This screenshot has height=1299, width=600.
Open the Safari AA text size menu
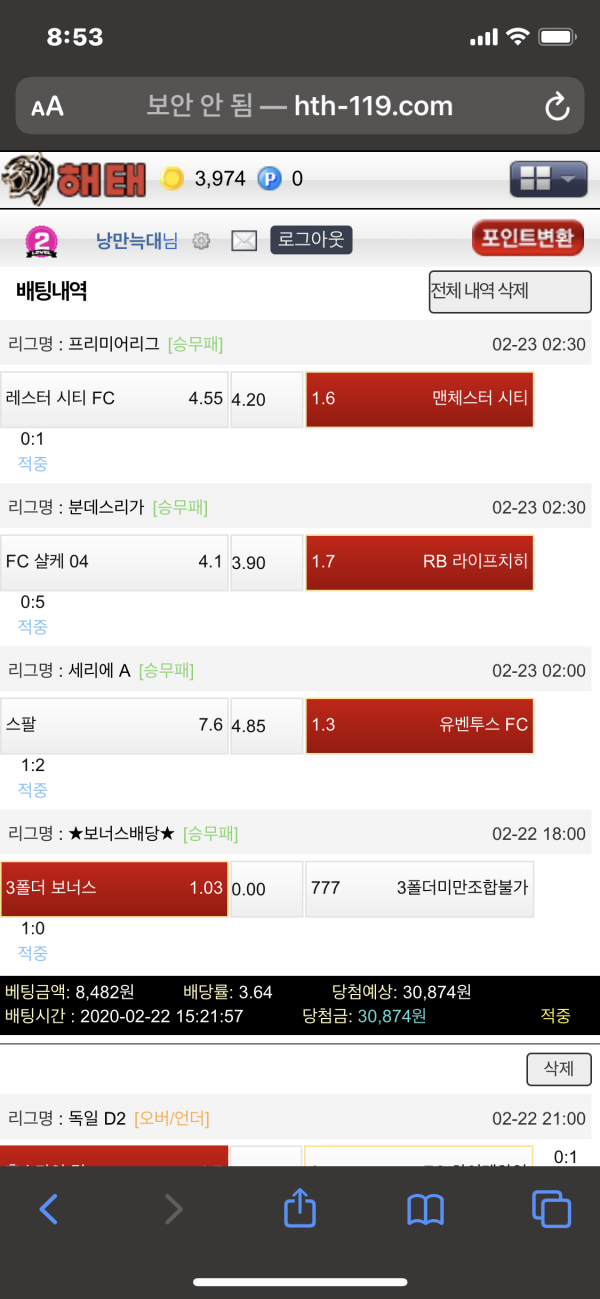[47, 107]
